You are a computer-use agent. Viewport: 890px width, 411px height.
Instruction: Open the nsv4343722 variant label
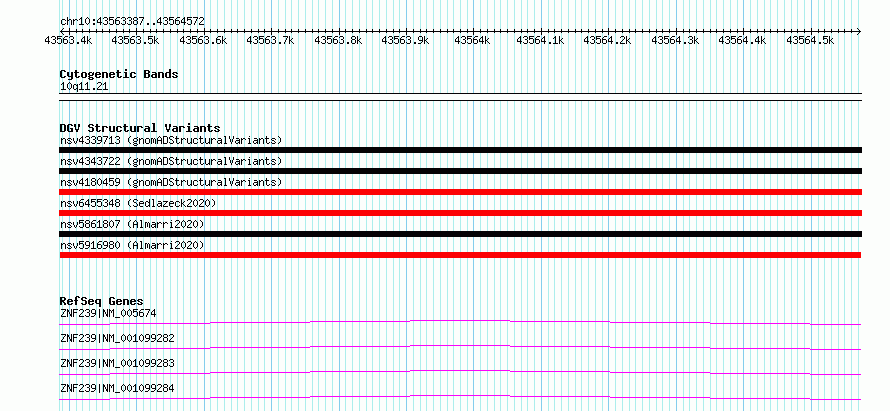point(171,161)
